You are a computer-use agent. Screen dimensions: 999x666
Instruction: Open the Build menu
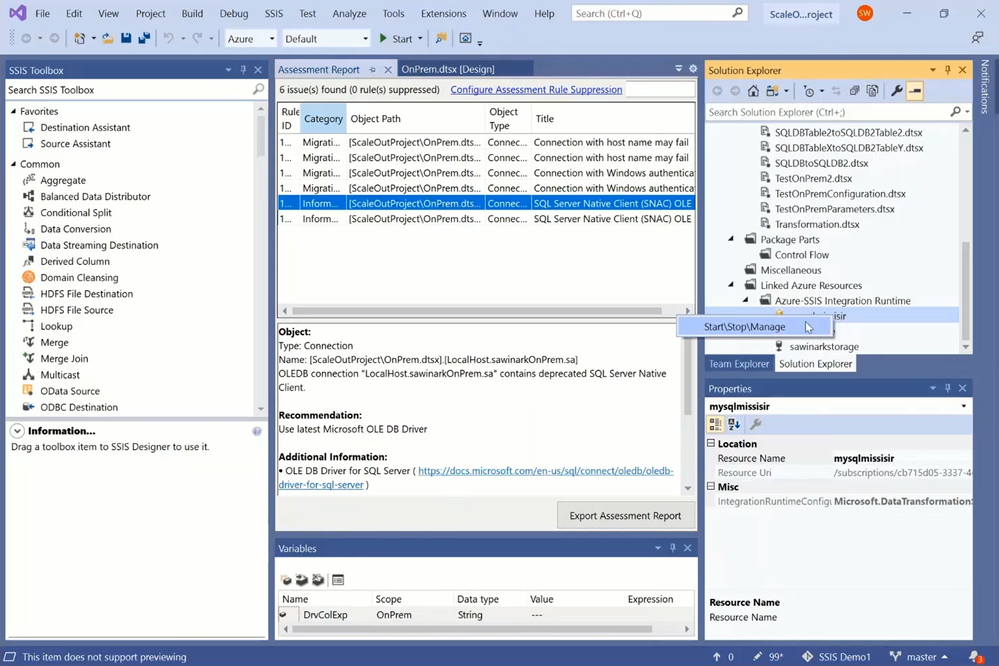tap(192, 13)
